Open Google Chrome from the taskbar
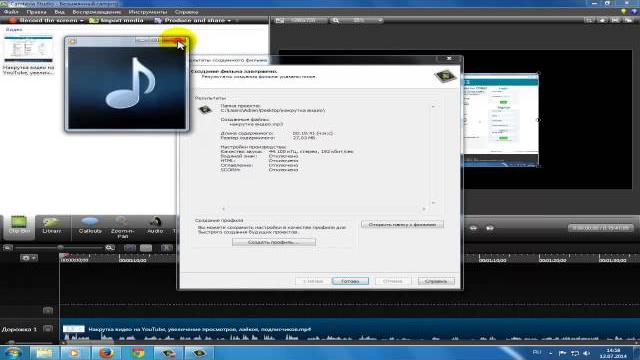 138,353
